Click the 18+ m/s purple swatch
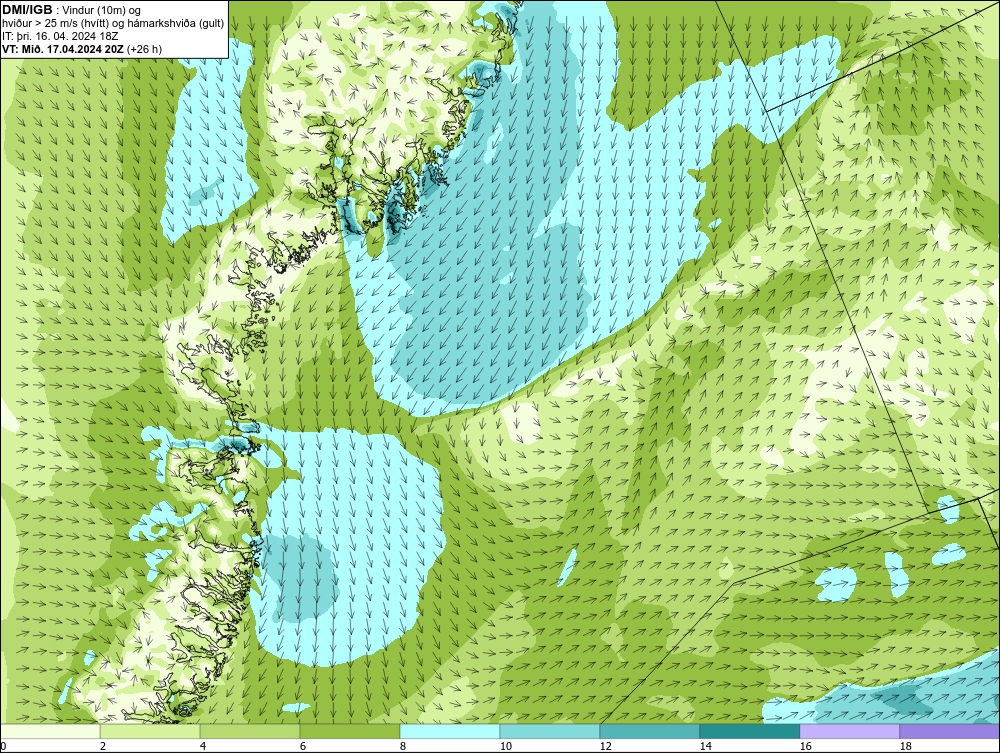 coord(950,731)
